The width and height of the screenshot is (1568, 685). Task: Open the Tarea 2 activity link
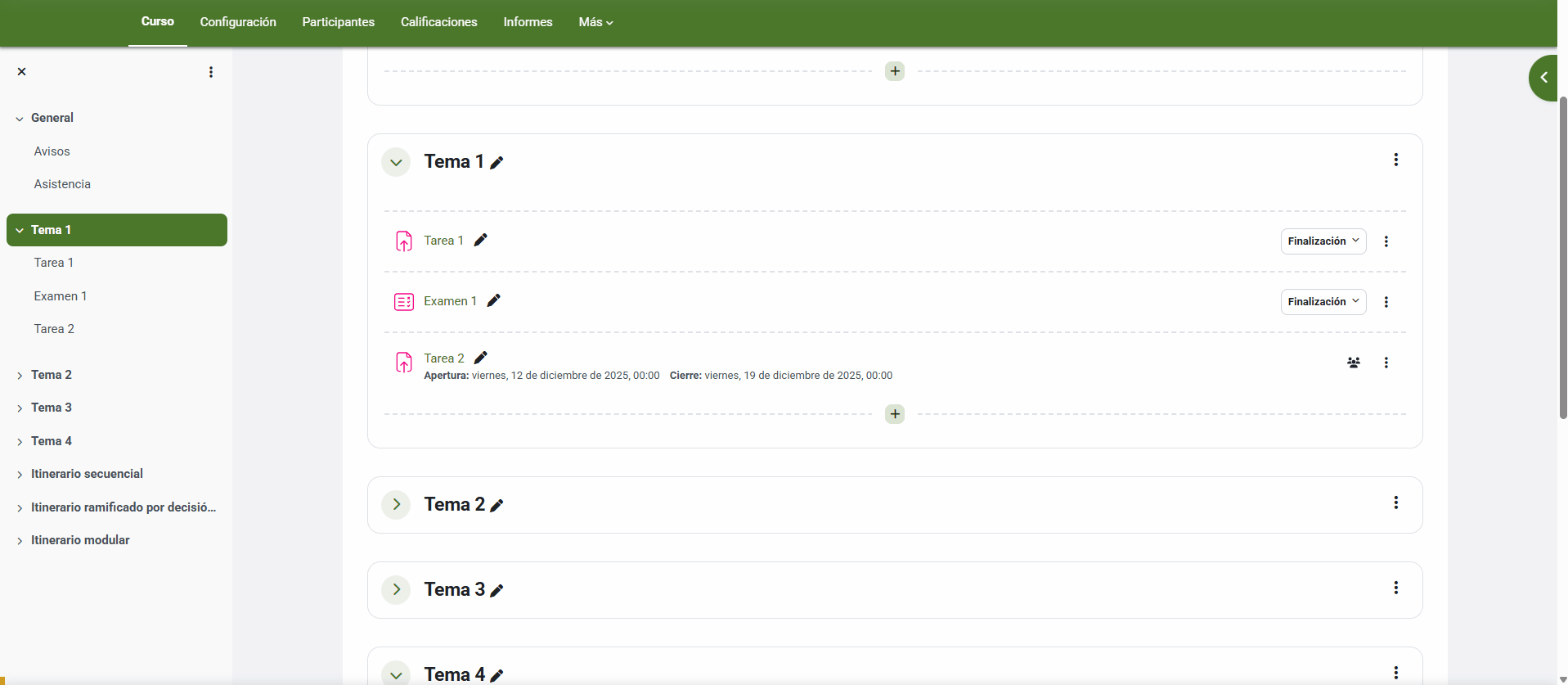coord(444,358)
